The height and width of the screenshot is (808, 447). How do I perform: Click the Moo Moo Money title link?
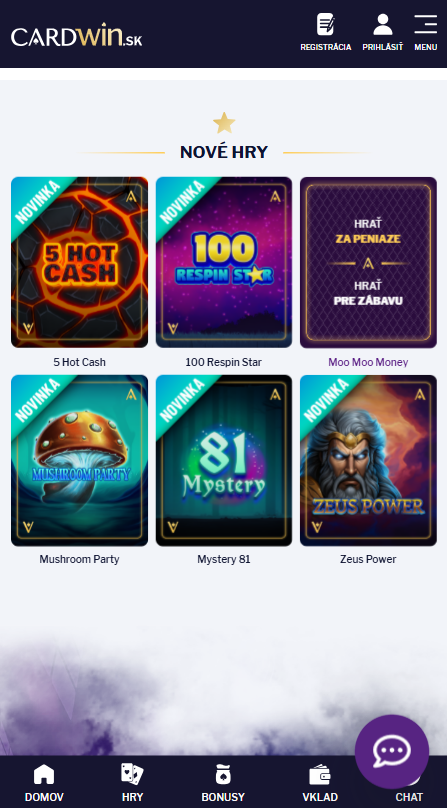(x=368, y=362)
